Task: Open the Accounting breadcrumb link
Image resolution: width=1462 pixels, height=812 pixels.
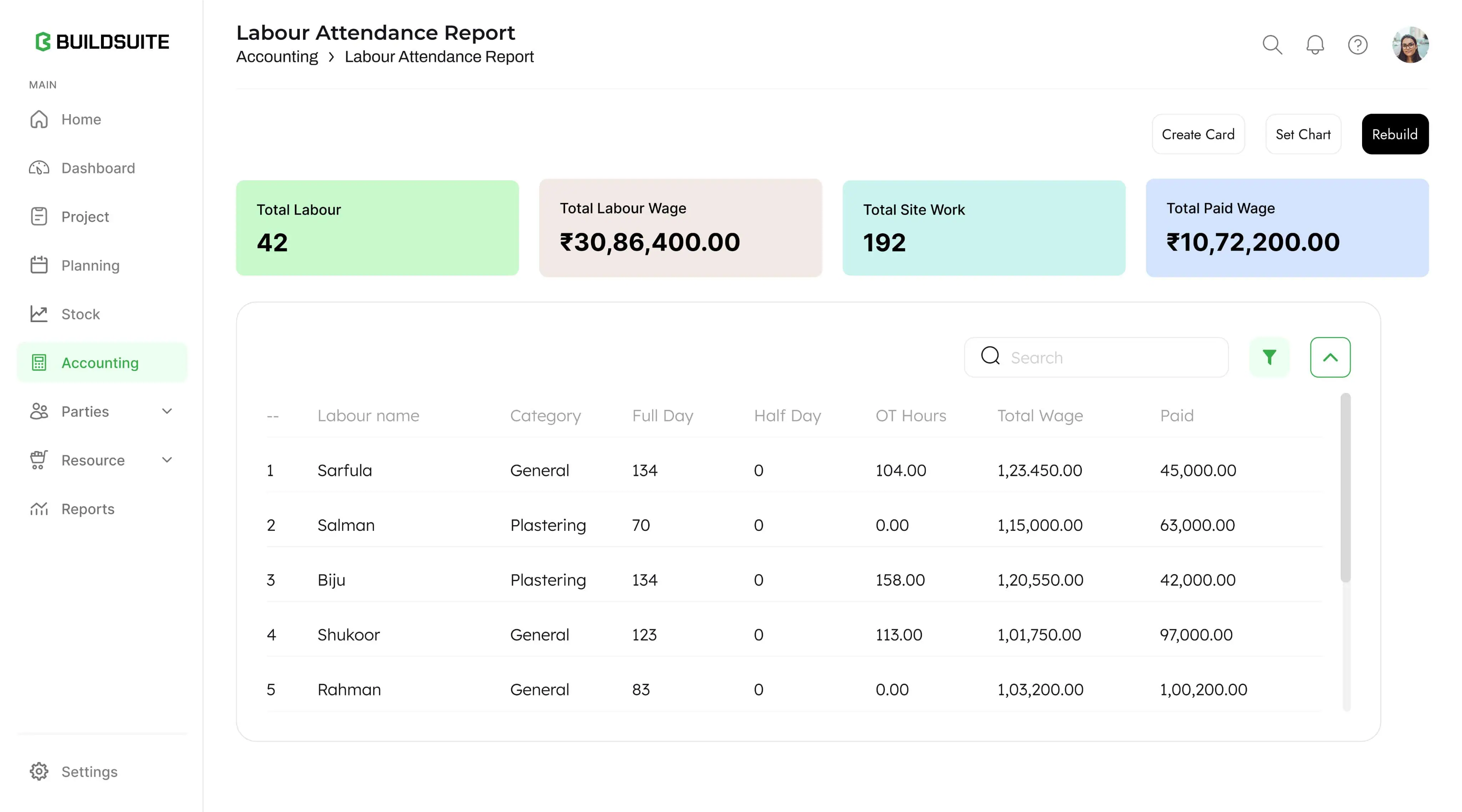Action: pos(277,56)
